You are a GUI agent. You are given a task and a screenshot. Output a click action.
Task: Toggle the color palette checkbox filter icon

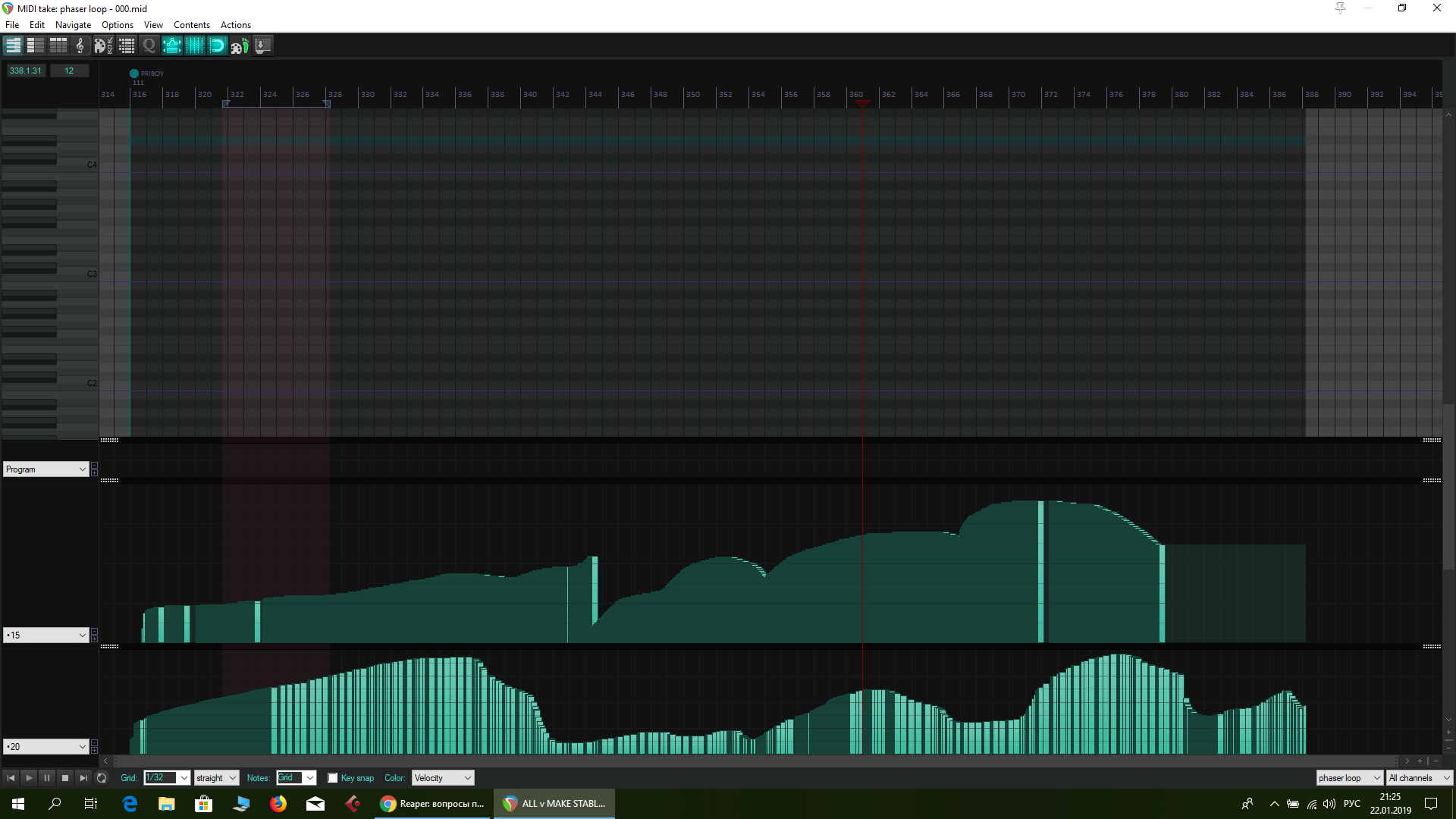pyautogui.click(x=103, y=45)
